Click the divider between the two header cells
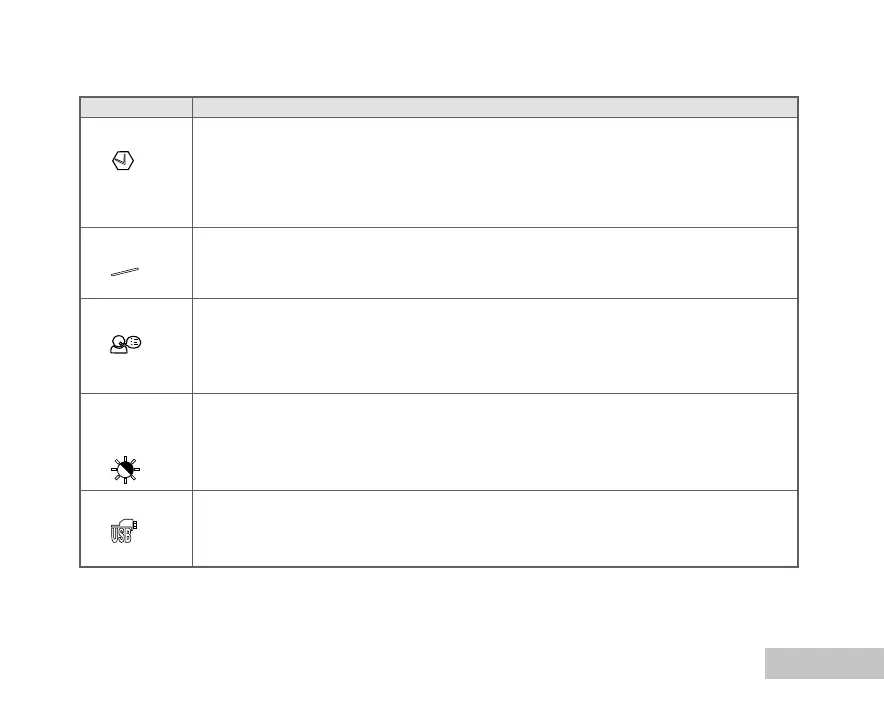The width and height of the screenshot is (884, 714). point(192,107)
